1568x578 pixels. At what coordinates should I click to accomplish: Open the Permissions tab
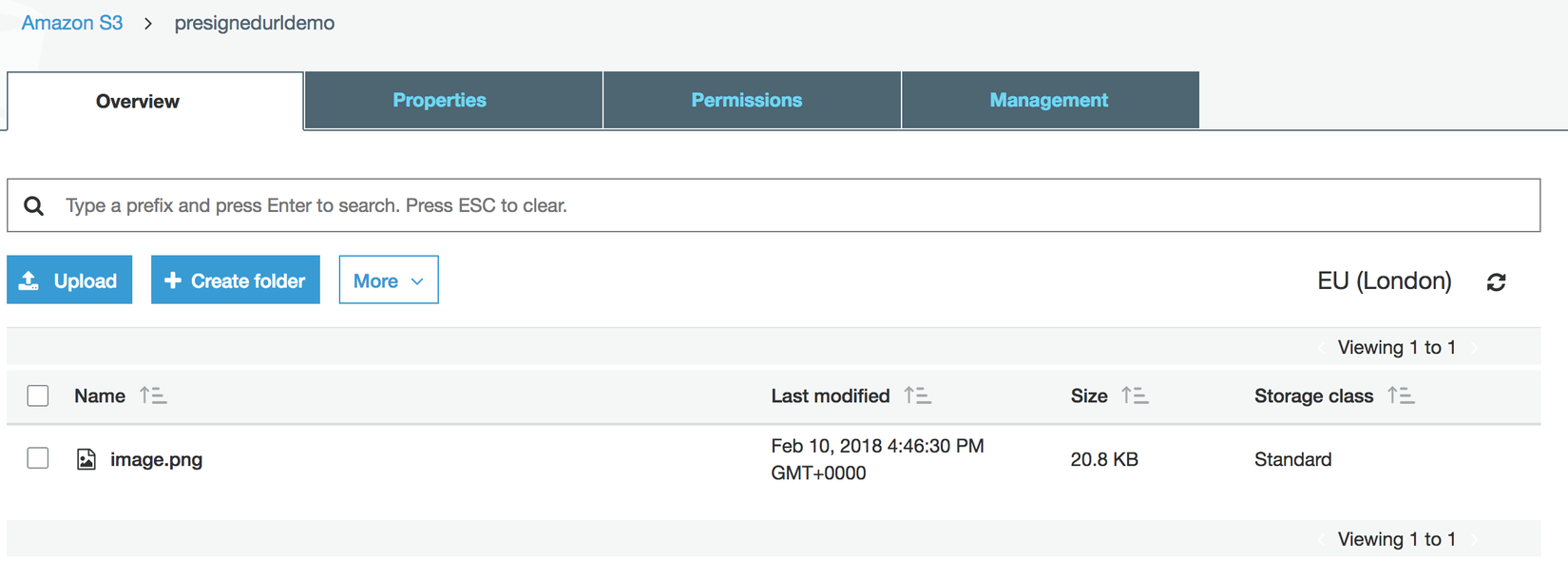click(746, 100)
